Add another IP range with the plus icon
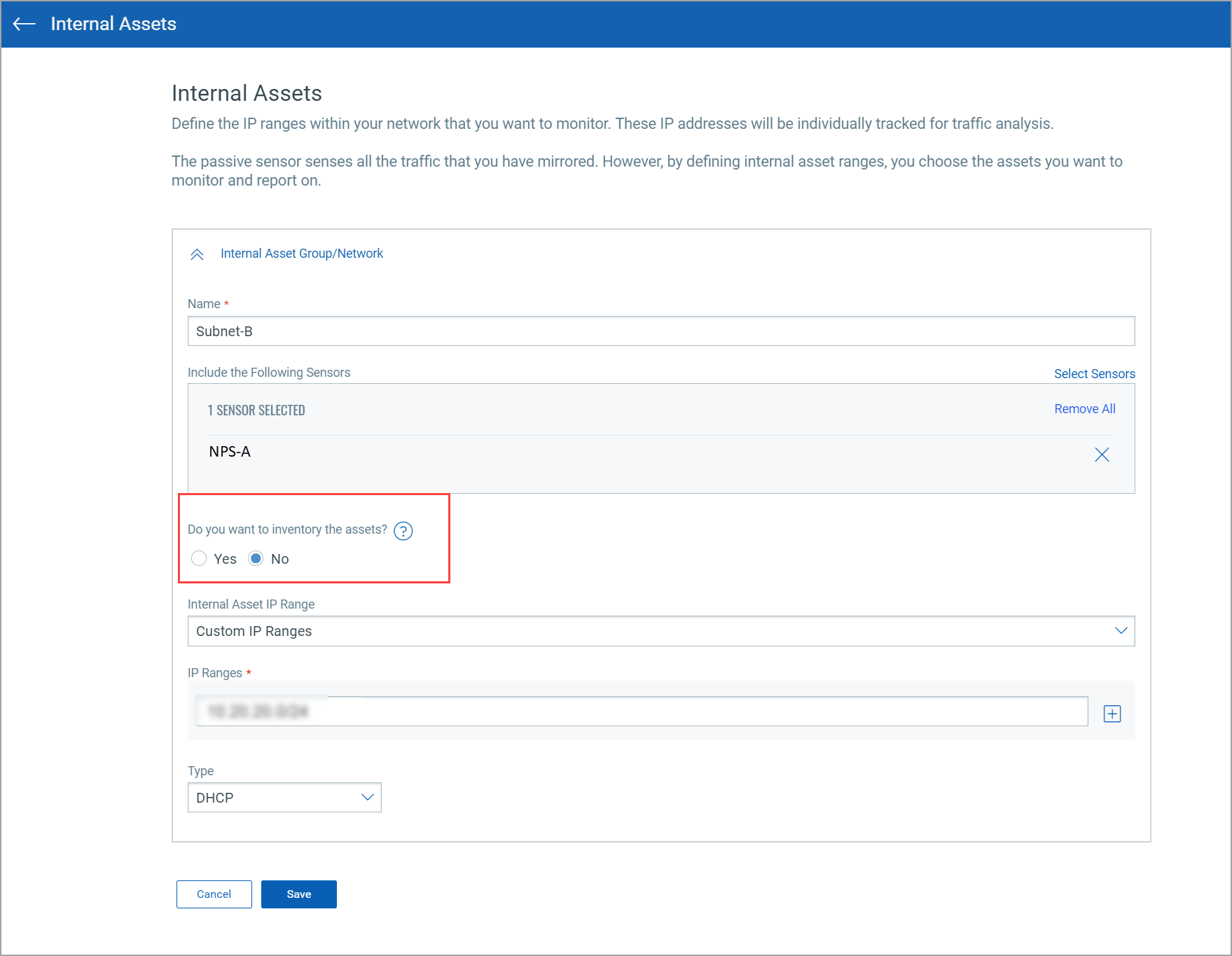The image size is (1232, 956). pyautogui.click(x=1112, y=713)
